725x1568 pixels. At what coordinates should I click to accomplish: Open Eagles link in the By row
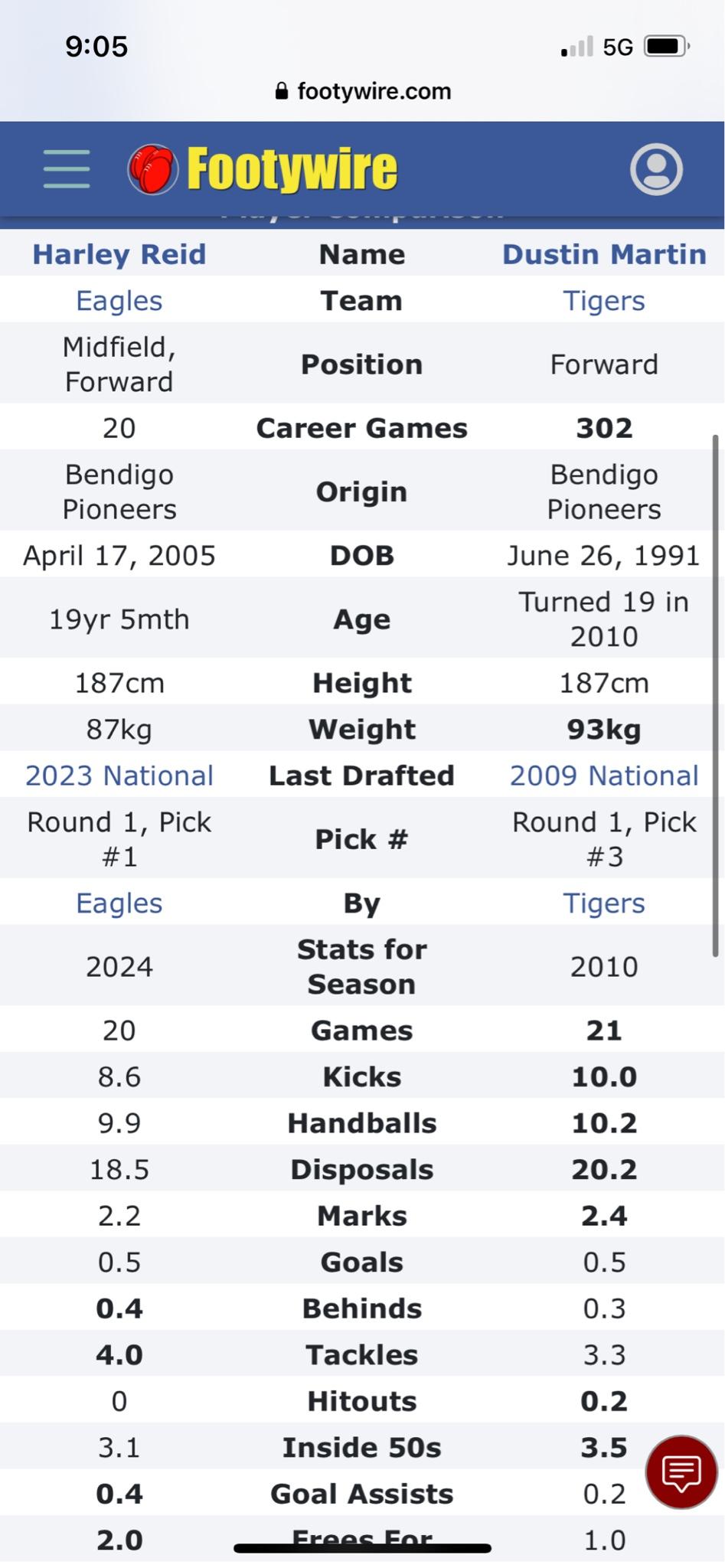click(x=119, y=903)
